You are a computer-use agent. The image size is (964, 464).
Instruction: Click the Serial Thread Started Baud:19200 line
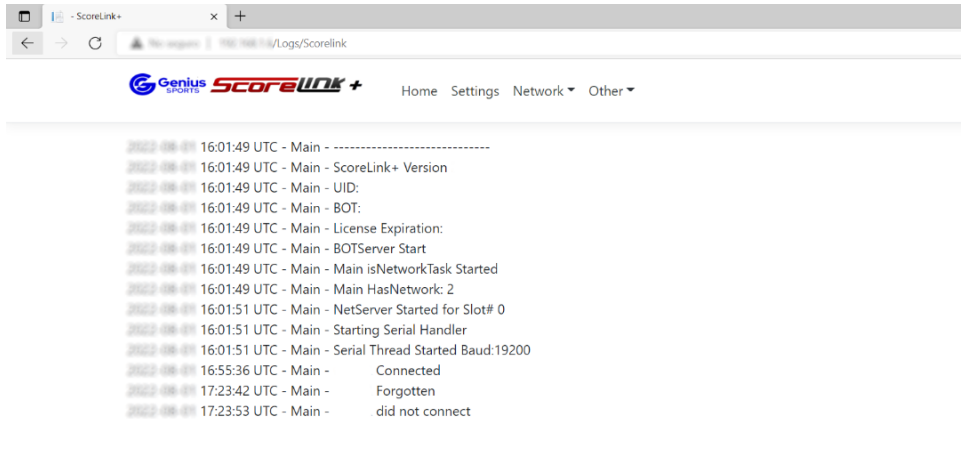click(x=328, y=350)
